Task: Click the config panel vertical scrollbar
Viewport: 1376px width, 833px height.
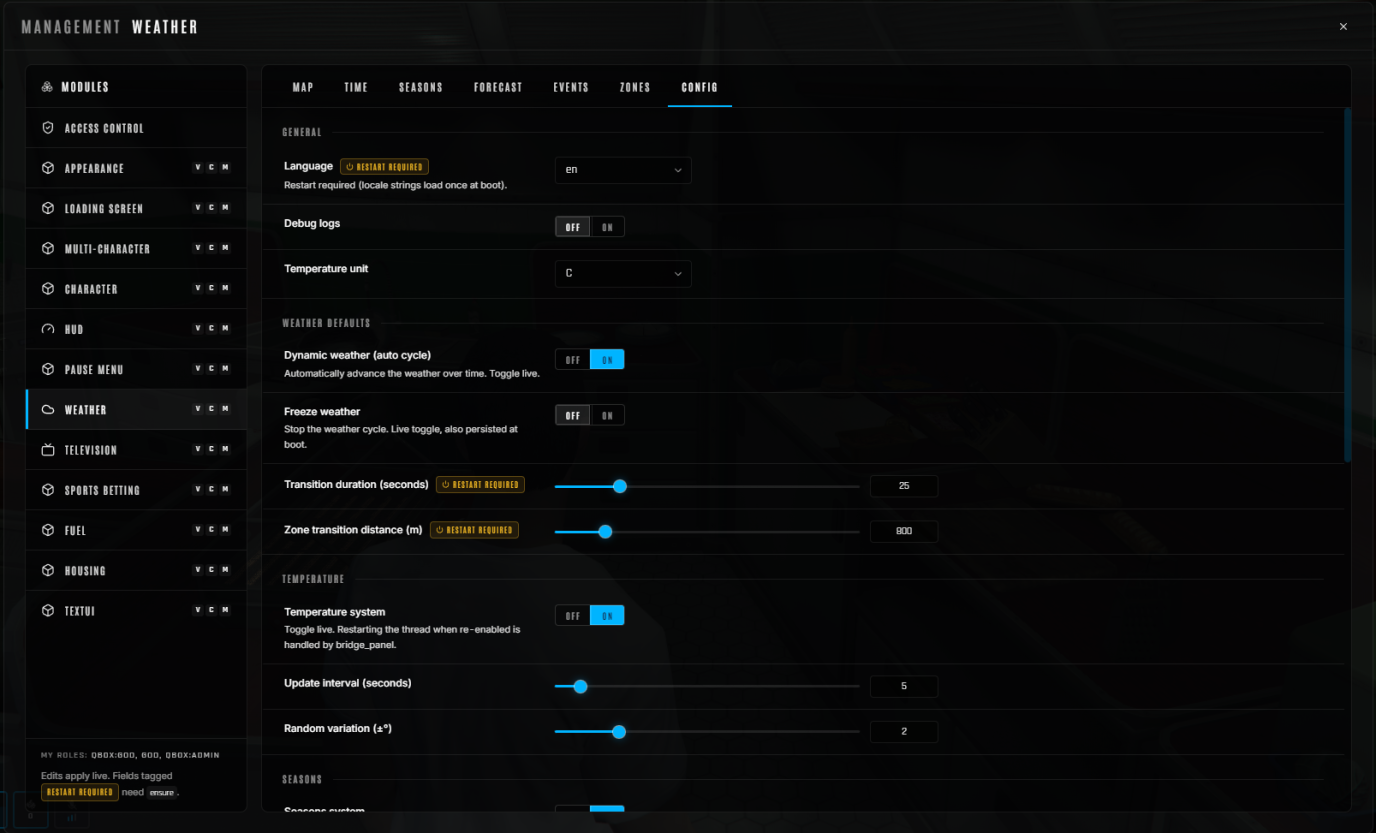Action: [1347, 285]
